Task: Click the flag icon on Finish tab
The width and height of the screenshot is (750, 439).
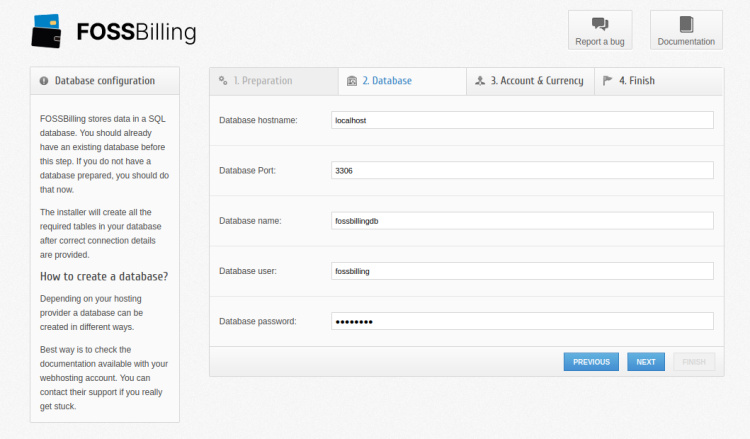Action: [608, 81]
